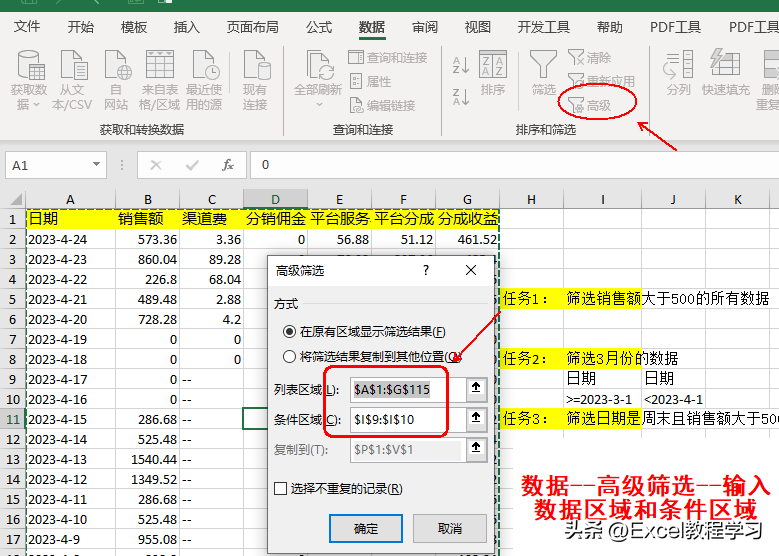
Task: Select 在原有区域显示筛选结果 radio option
Action: coord(289,331)
